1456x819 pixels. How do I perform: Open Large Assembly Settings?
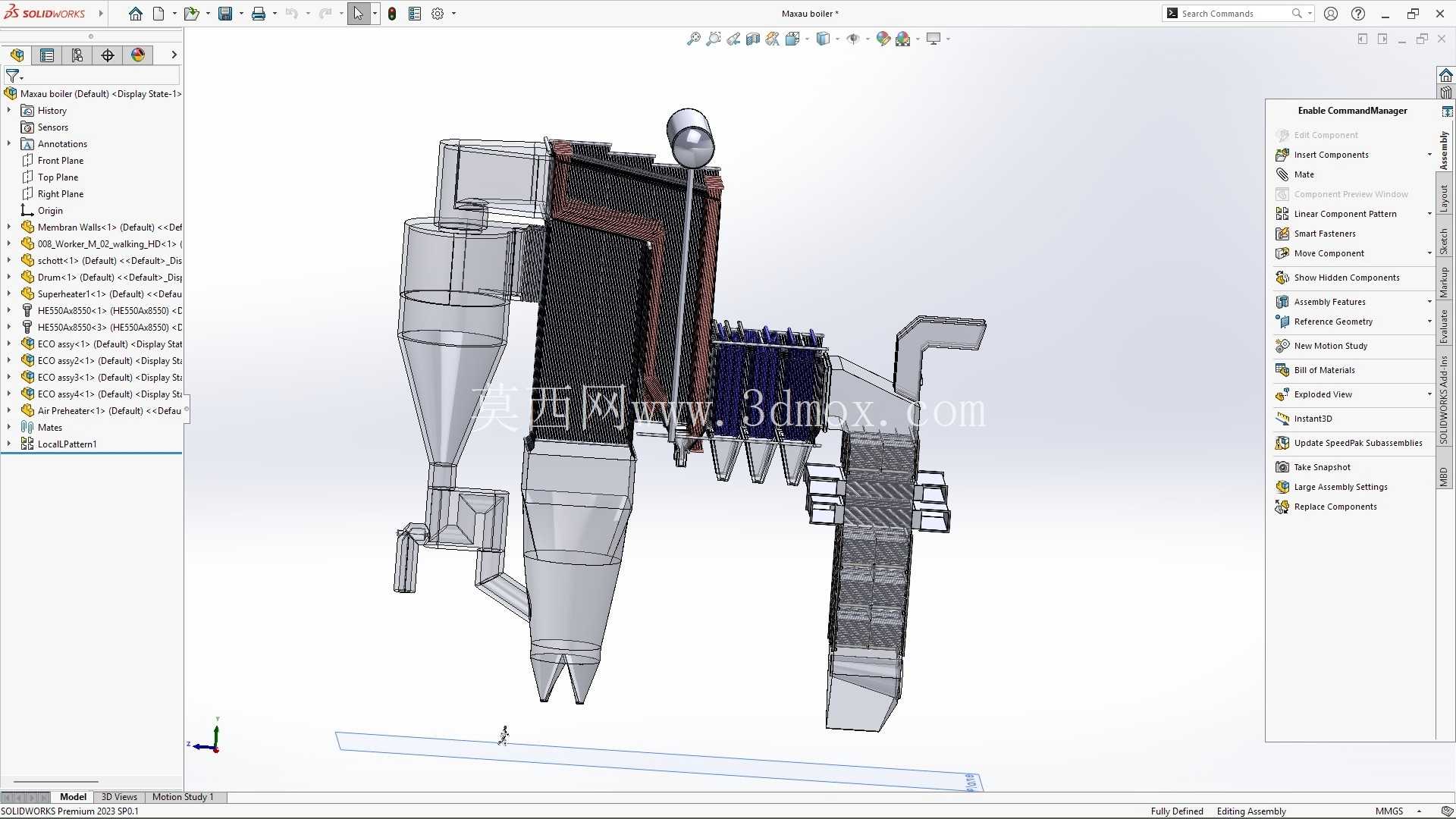(1340, 487)
